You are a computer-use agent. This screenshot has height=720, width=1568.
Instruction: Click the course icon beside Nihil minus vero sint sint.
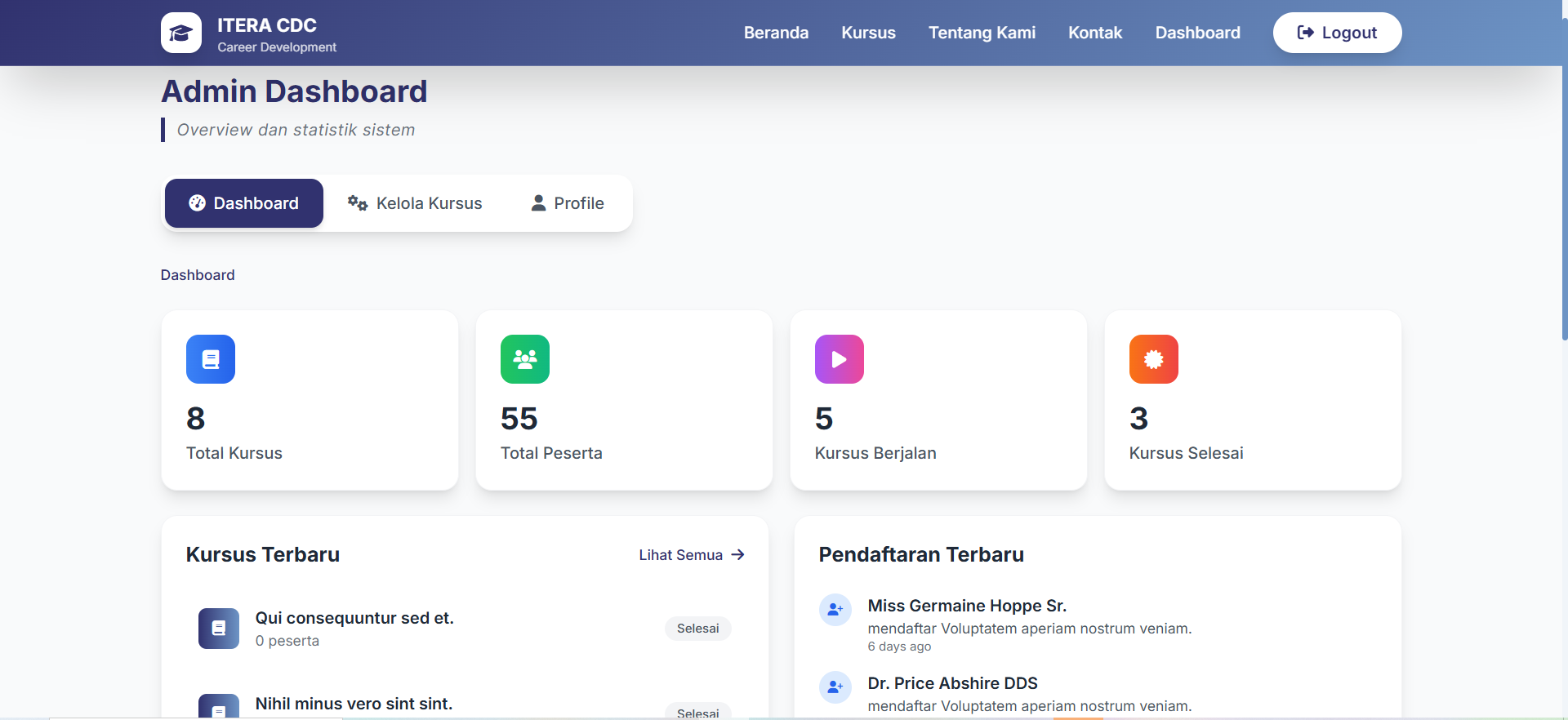coord(219,706)
